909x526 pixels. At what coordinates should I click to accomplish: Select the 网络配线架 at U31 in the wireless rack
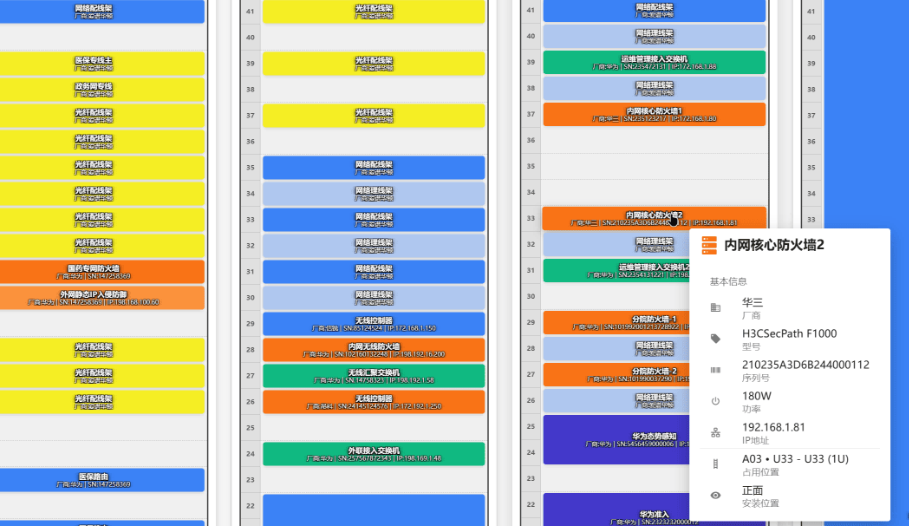374,272
